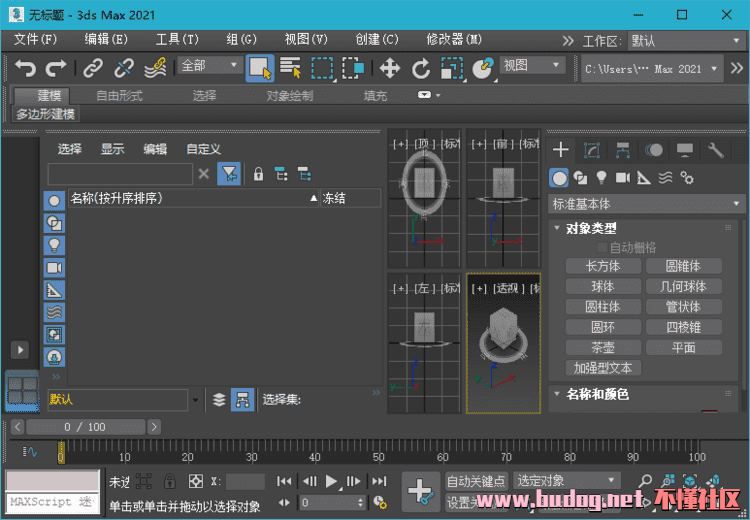Enable the 自动栅格 checkbox
The height and width of the screenshot is (520, 750).
pos(602,248)
